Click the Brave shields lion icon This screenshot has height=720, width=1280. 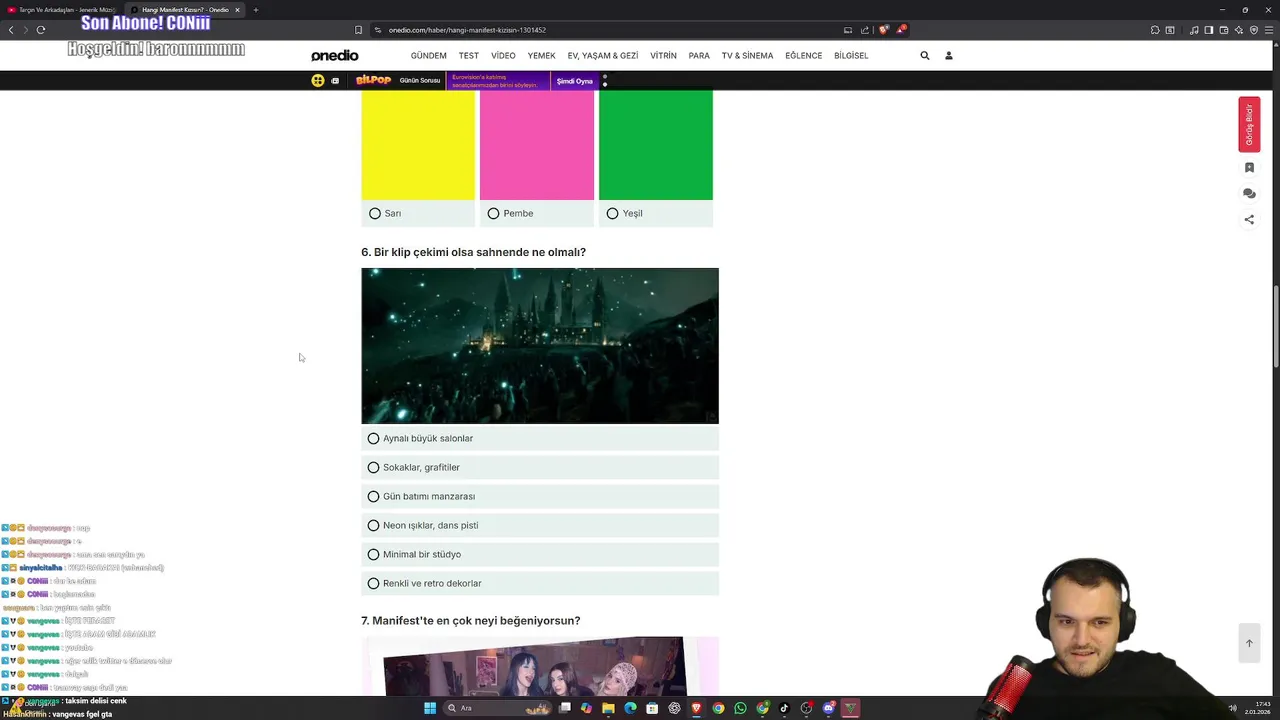(883, 30)
